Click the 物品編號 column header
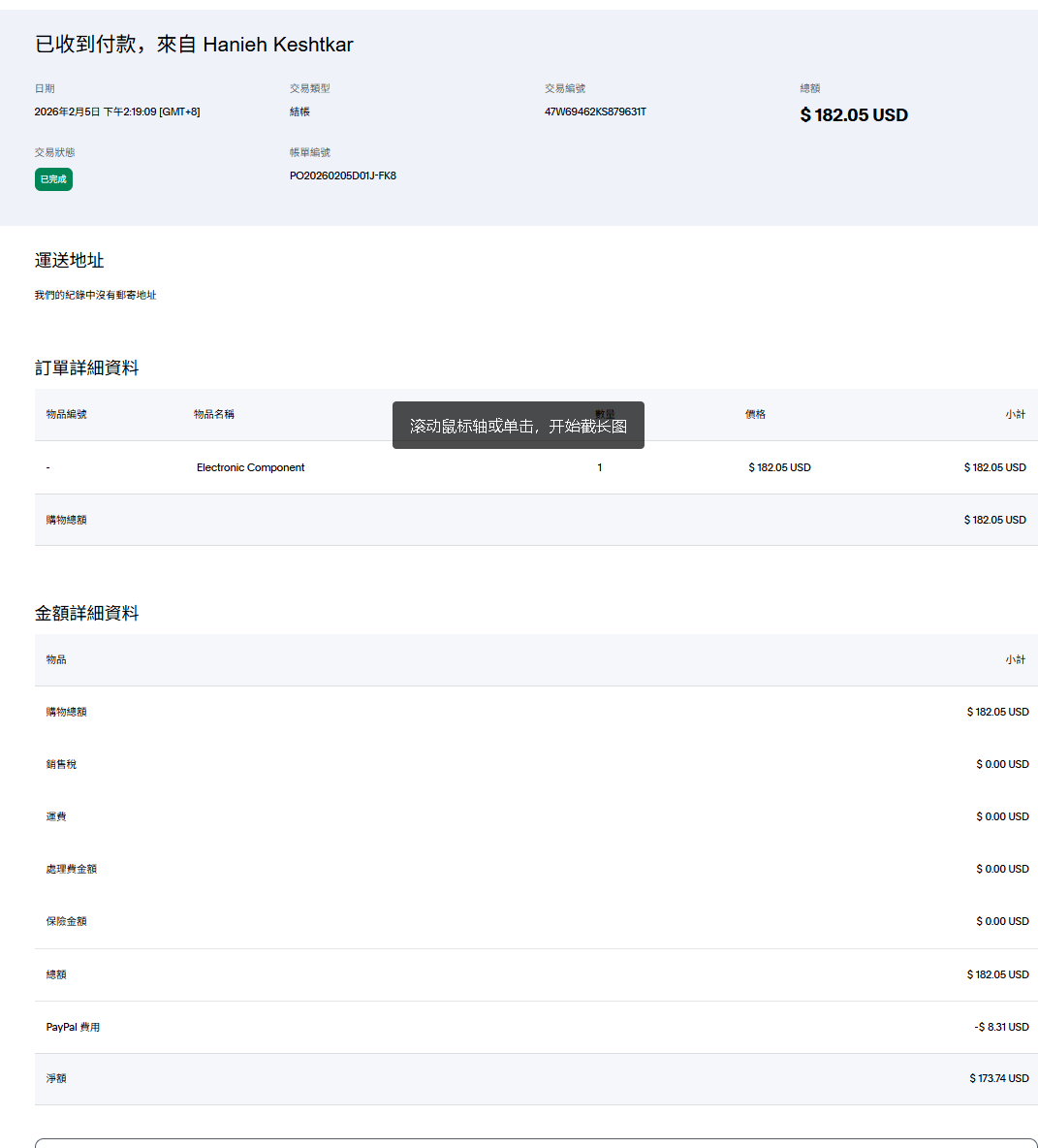 (x=66, y=414)
